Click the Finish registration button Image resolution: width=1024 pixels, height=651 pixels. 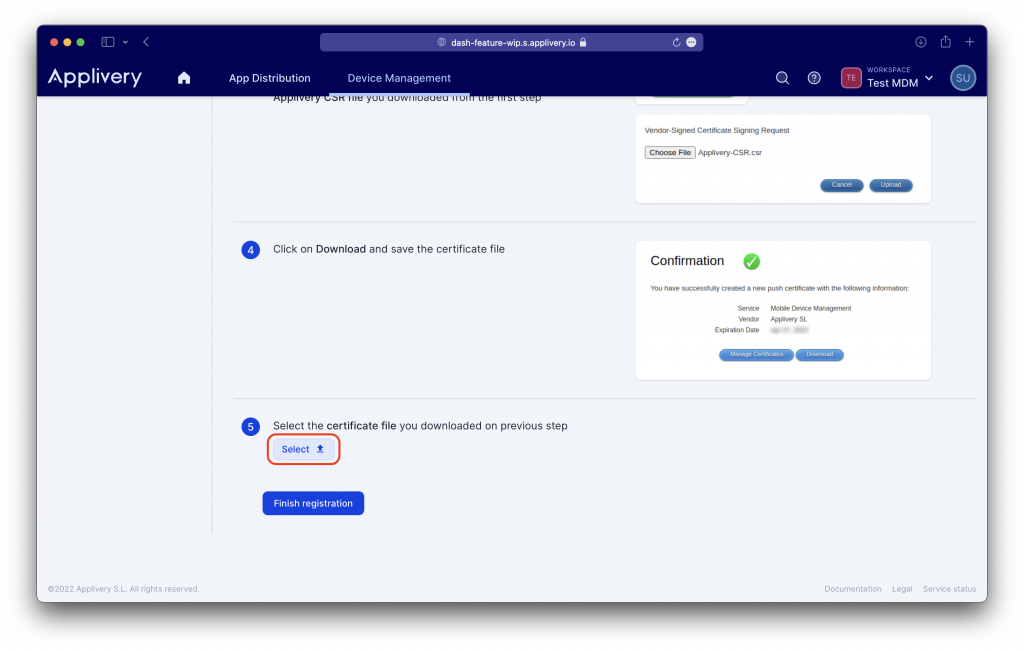(x=313, y=503)
